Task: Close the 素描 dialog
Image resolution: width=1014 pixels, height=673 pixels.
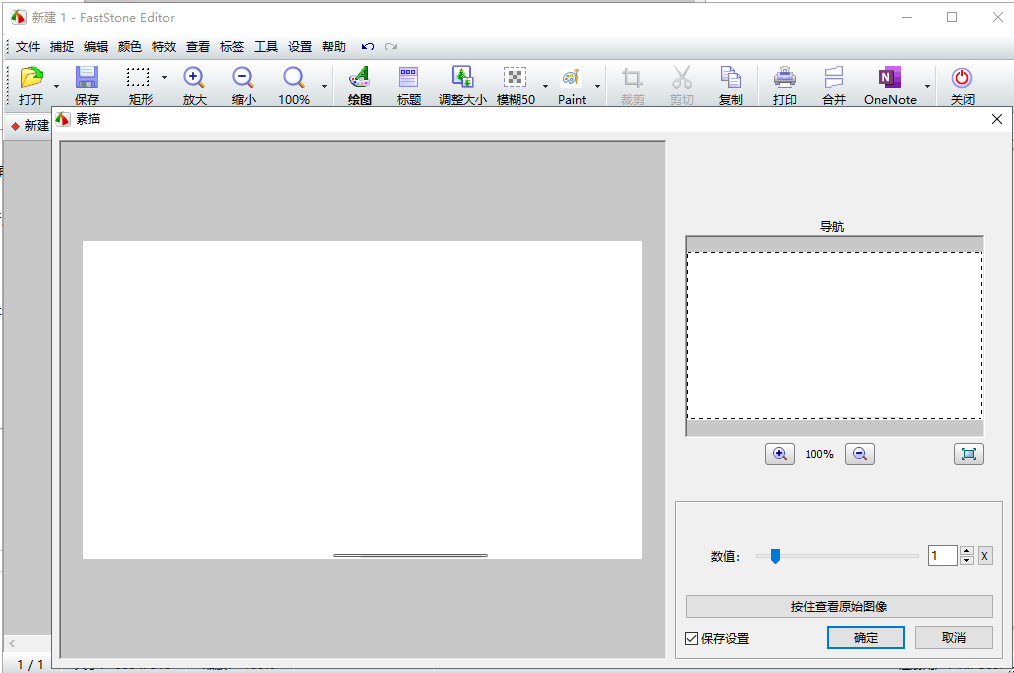Action: coord(997,119)
